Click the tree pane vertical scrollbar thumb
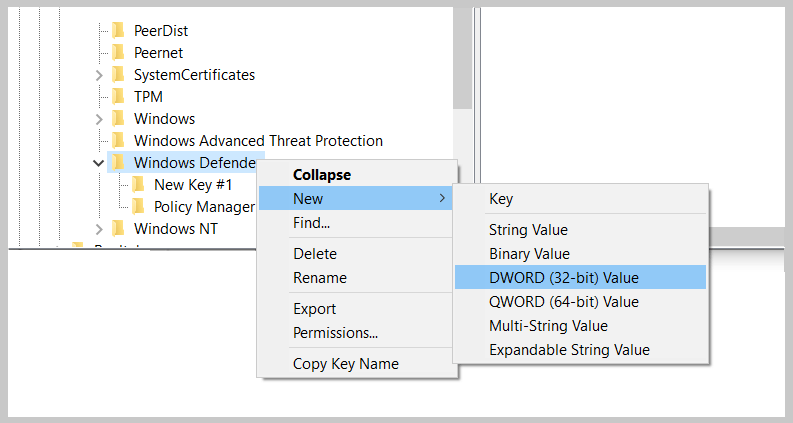The width and height of the screenshot is (793, 423). (462, 58)
